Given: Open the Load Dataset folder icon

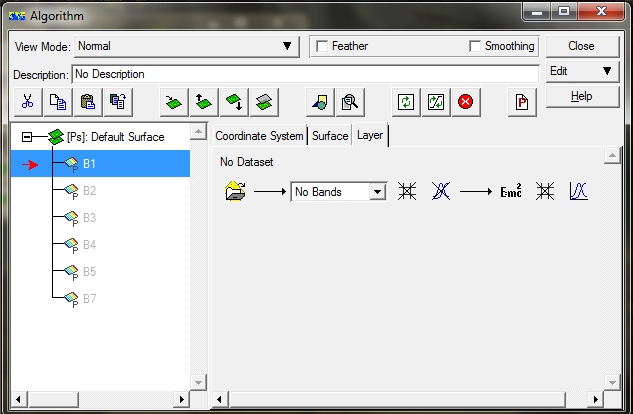Looking at the screenshot, I should click(235, 191).
